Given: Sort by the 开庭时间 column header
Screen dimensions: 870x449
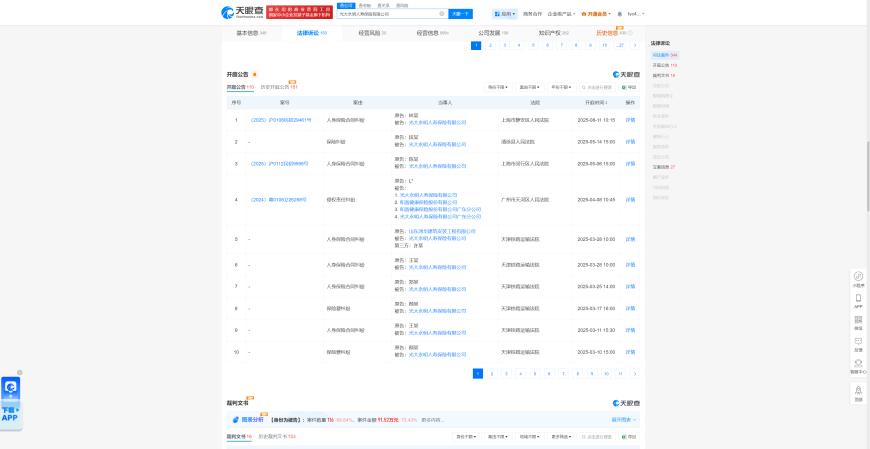Looking at the screenshot, I should click(596, 103).
